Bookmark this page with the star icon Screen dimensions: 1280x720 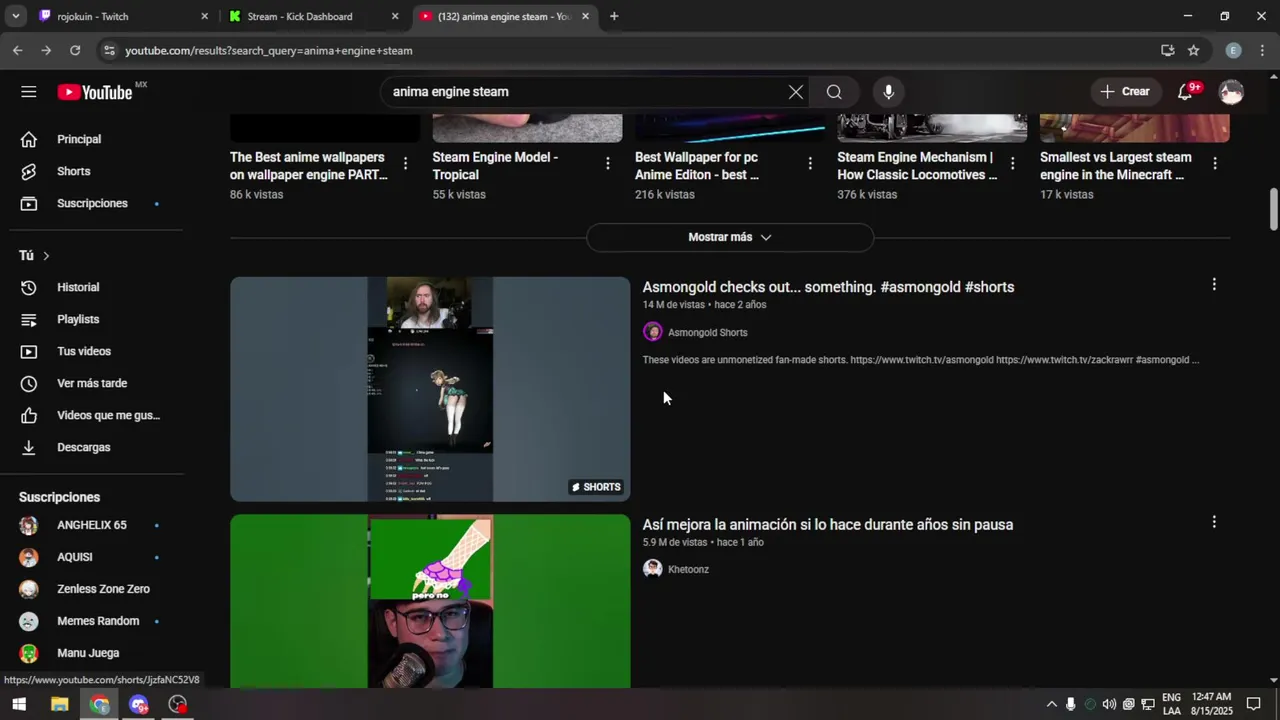click(x=1193, y=50)
